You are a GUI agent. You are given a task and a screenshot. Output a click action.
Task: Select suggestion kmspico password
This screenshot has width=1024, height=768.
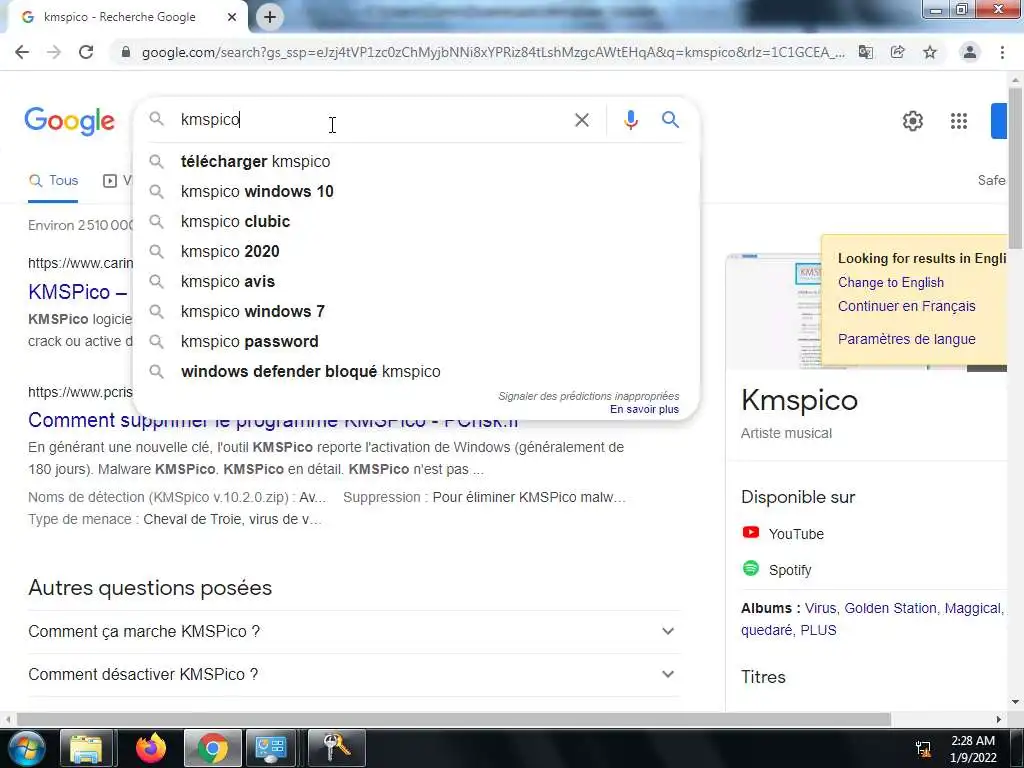pyautogui.click(x=415, y=342)
